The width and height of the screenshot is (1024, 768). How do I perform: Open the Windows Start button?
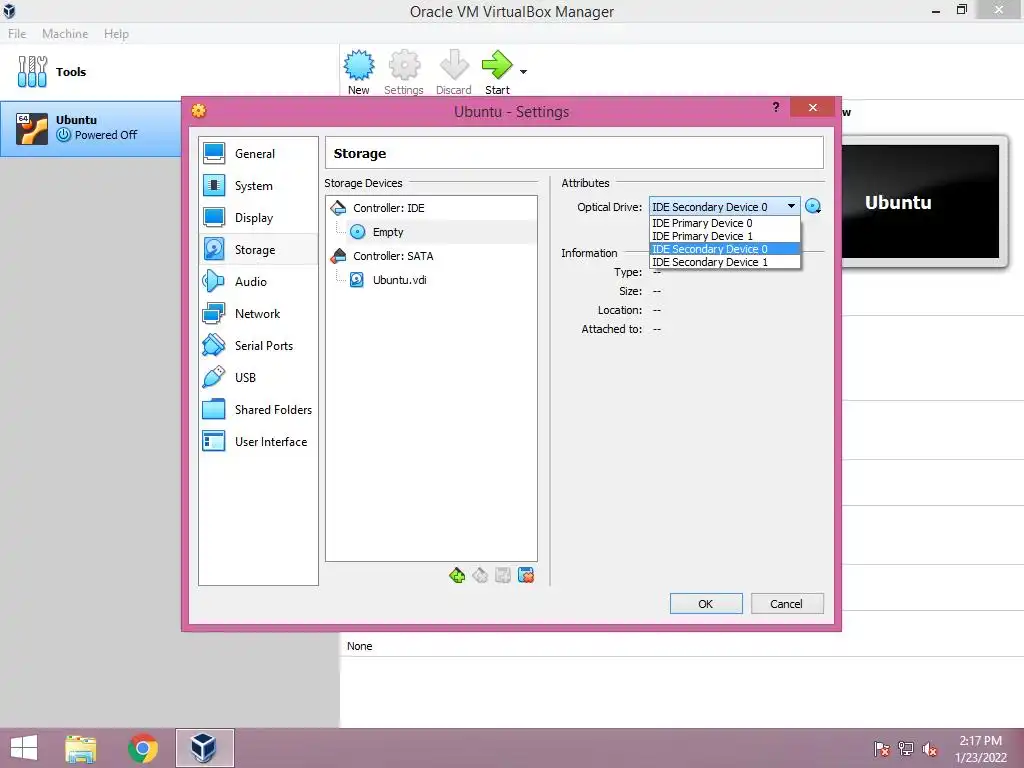pyautogui.click(x=24, y=748)
